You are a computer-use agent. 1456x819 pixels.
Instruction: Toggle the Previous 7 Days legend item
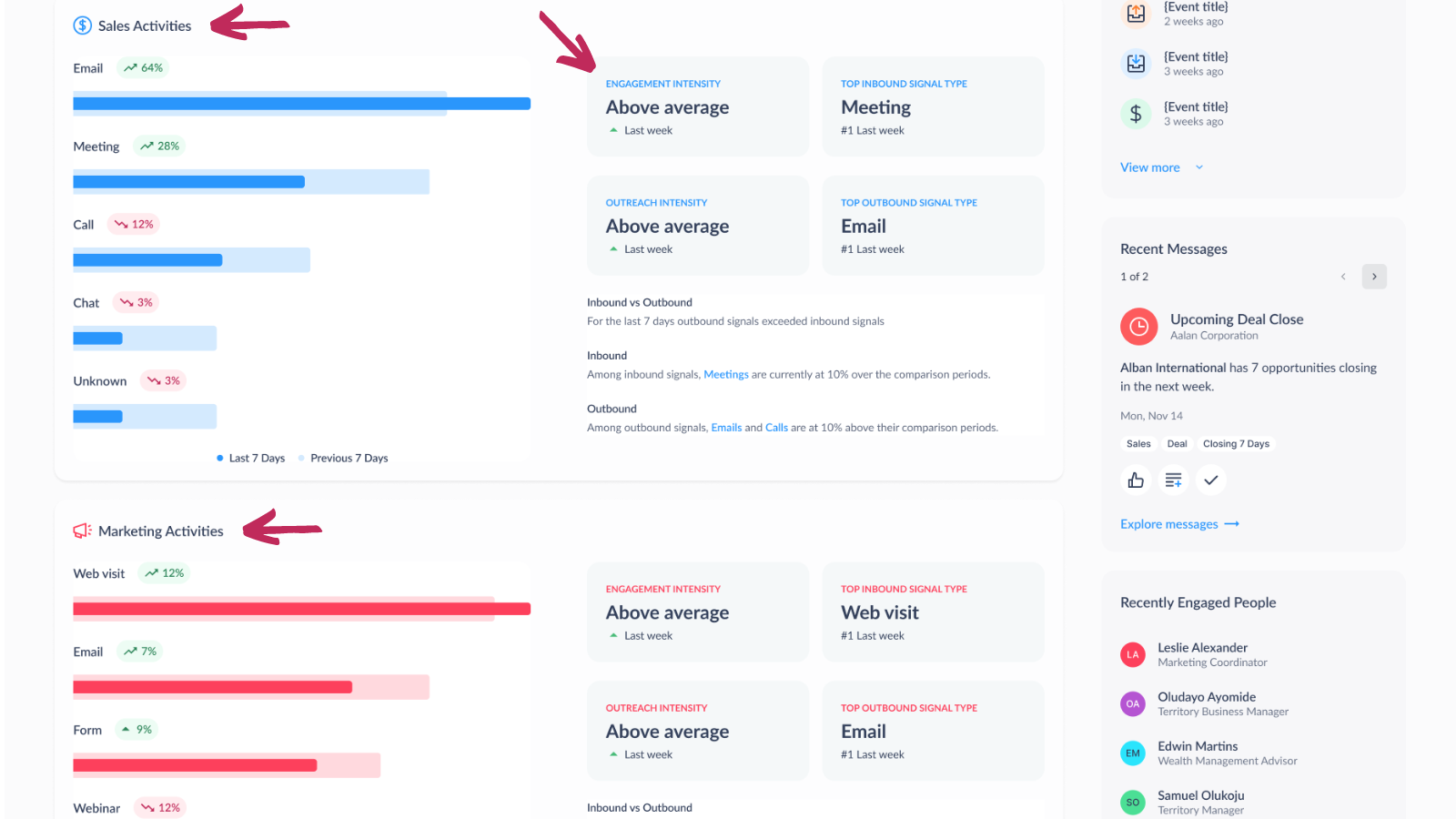(x=343, y=458)
